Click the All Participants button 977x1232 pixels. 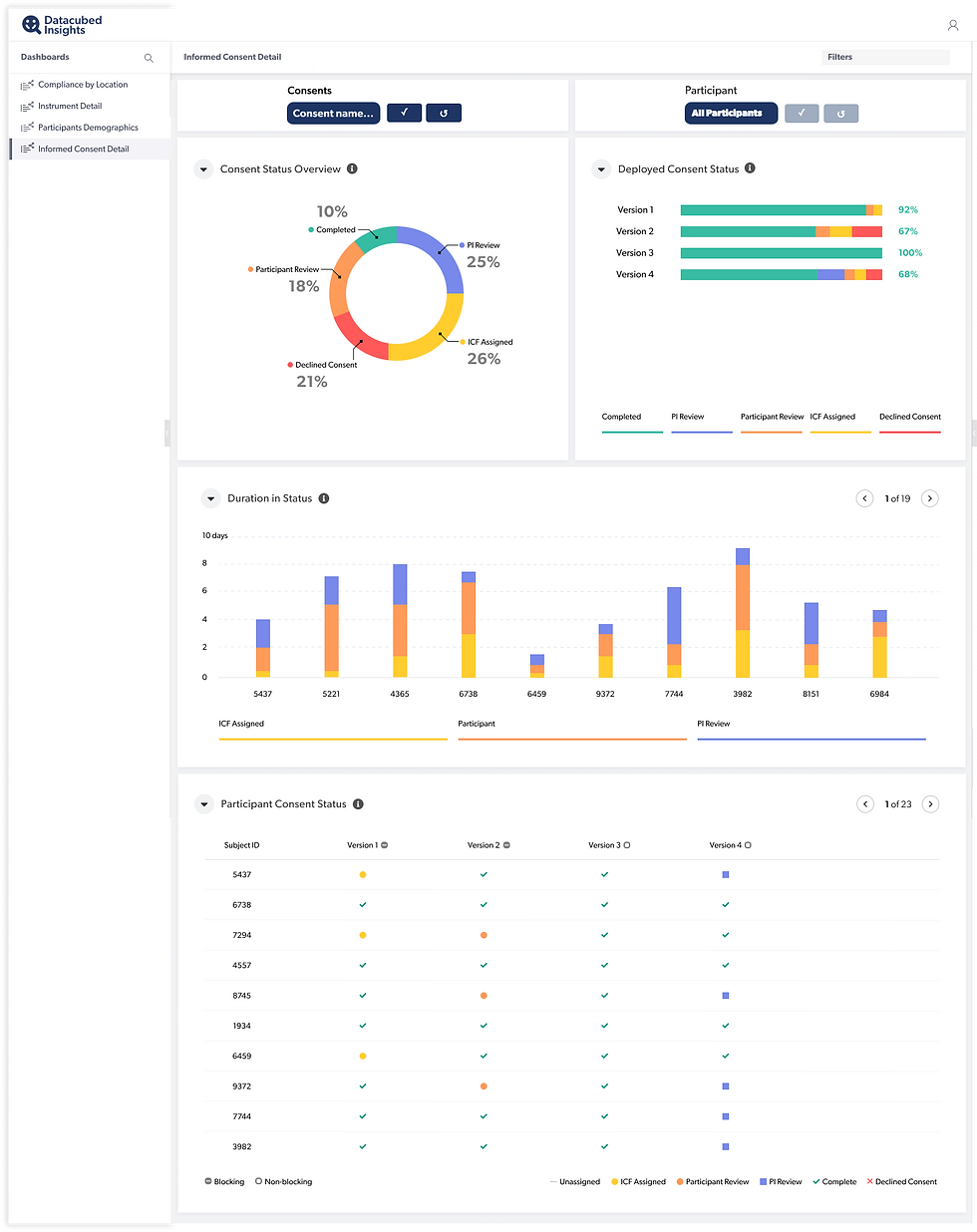727,113
